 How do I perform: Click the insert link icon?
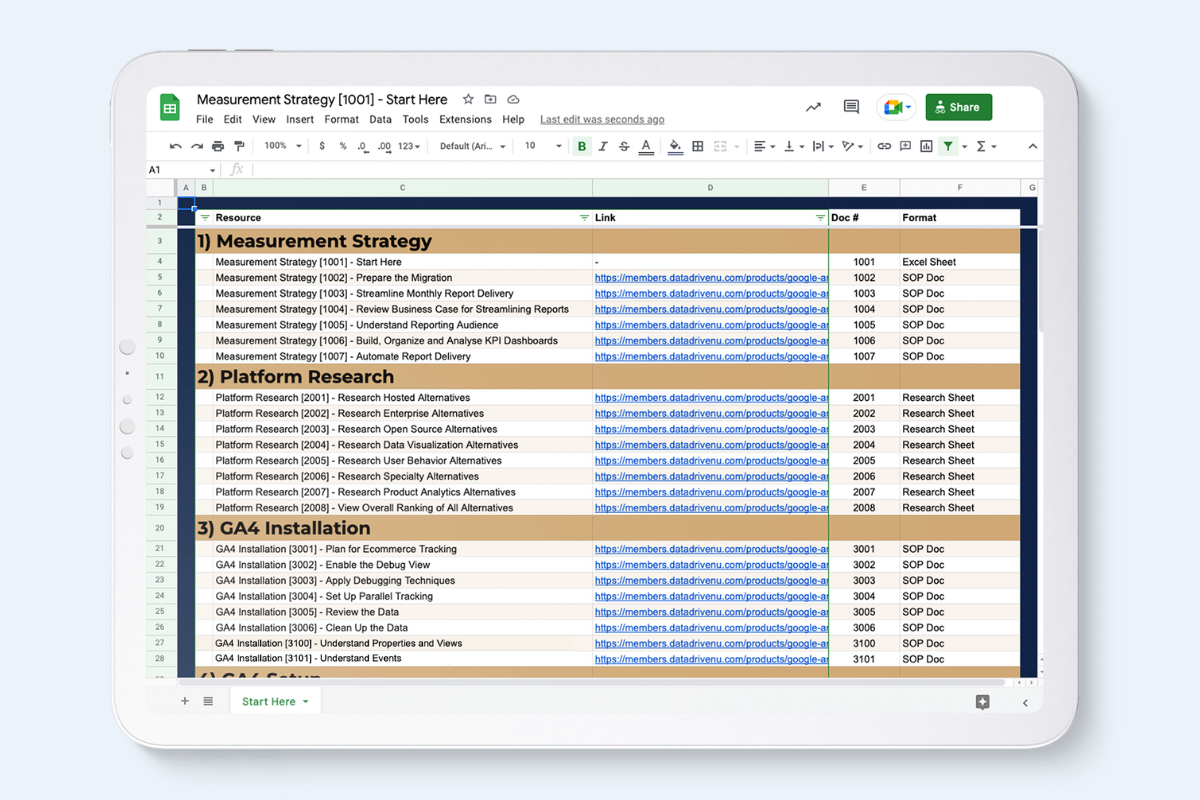884,146
